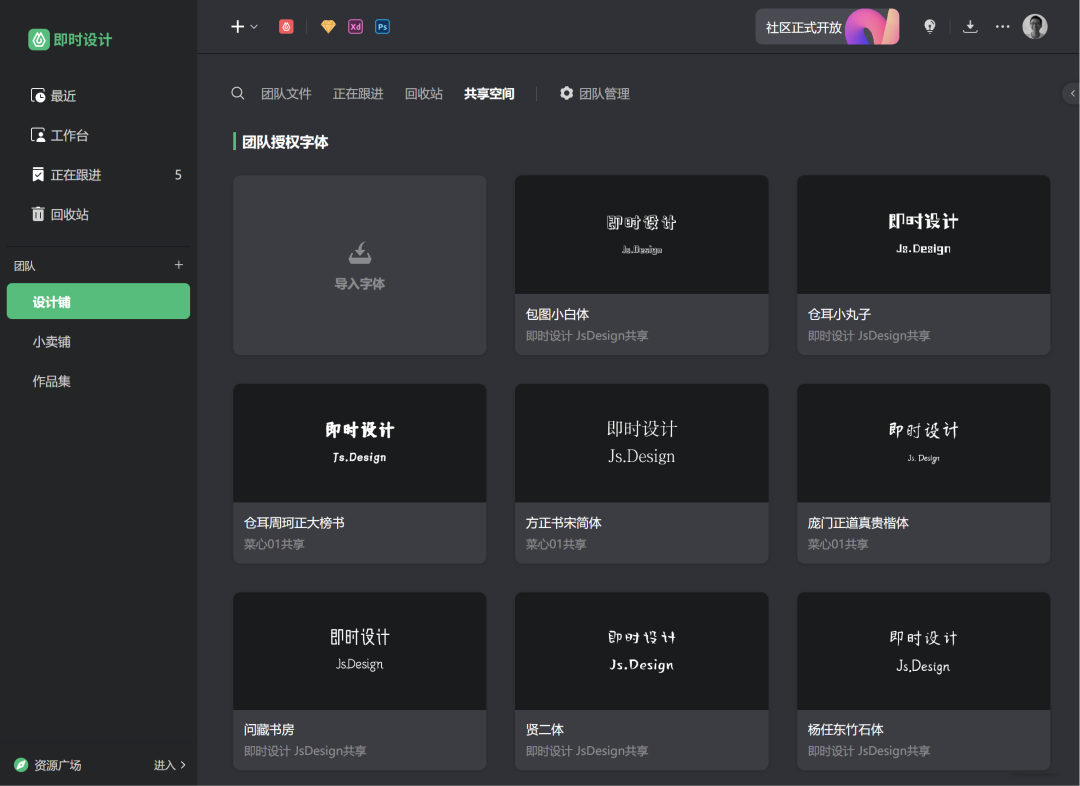1080x786 pixels.
Task: Click 进入 link for 资源广场
Action: coord(169,765)
